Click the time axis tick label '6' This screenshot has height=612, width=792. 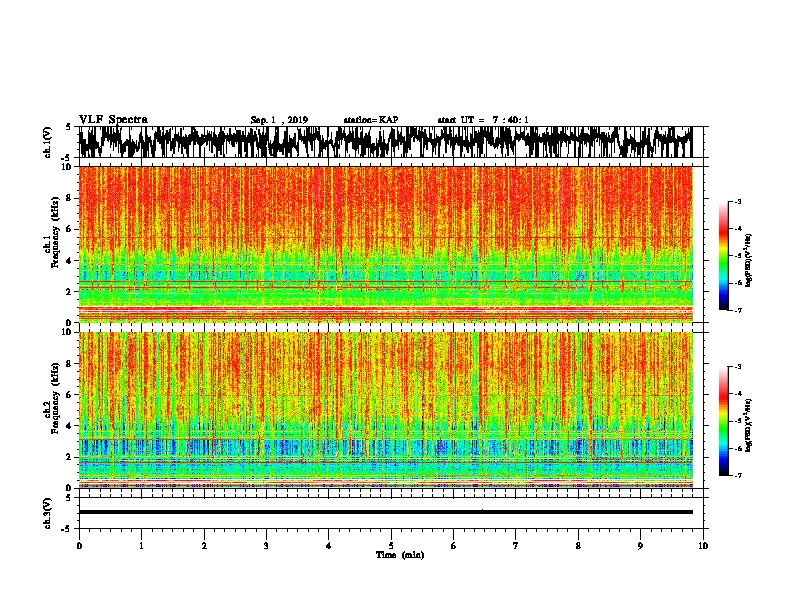click(x=454, y=546)
